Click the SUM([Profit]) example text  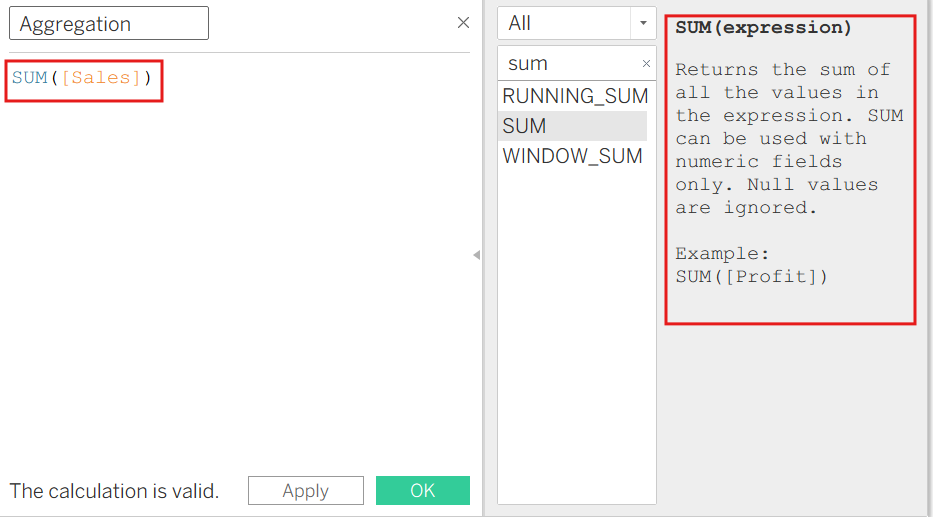coord(751,276)
